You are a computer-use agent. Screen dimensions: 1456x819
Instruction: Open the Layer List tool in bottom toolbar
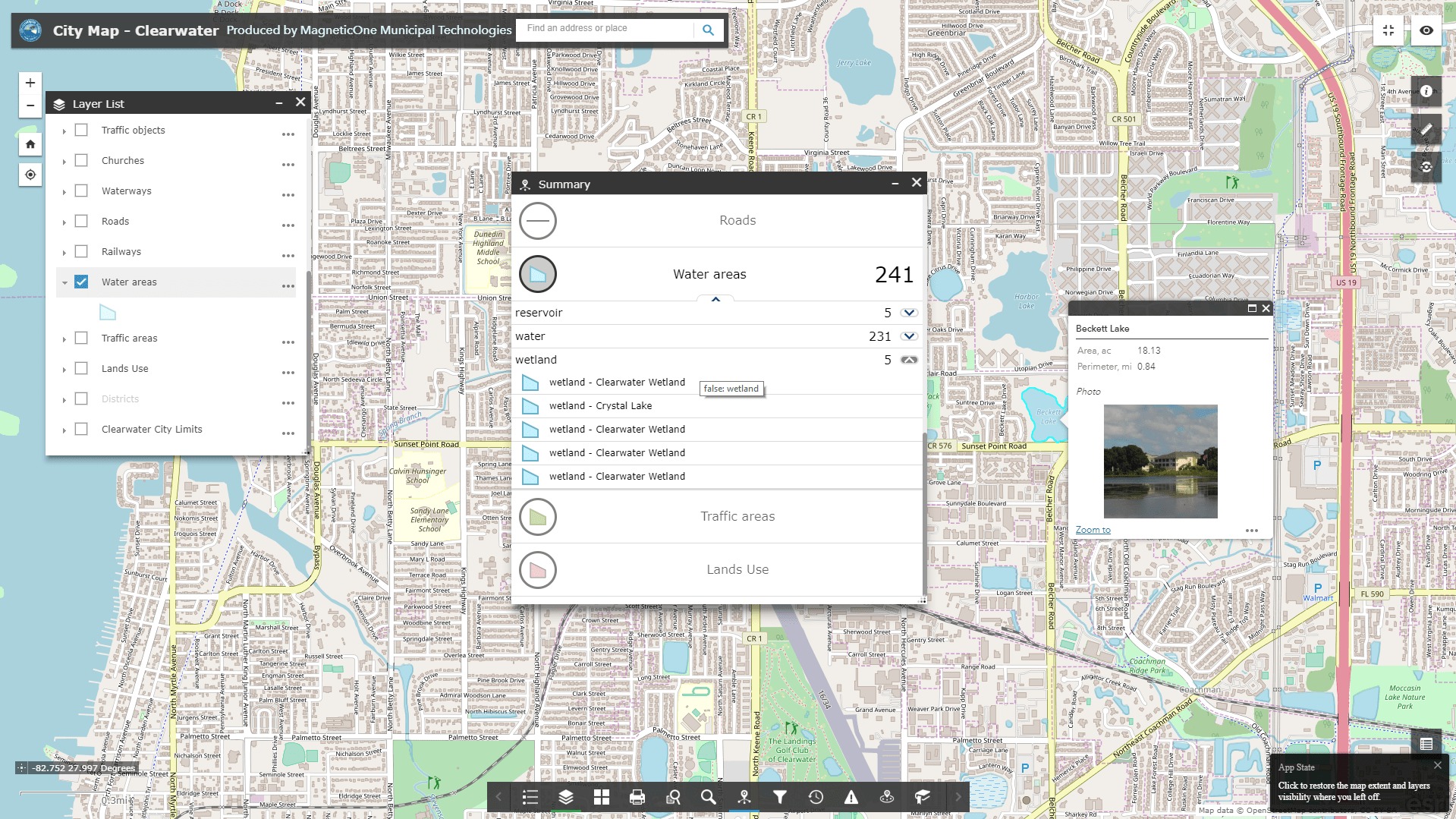(565, 797)
